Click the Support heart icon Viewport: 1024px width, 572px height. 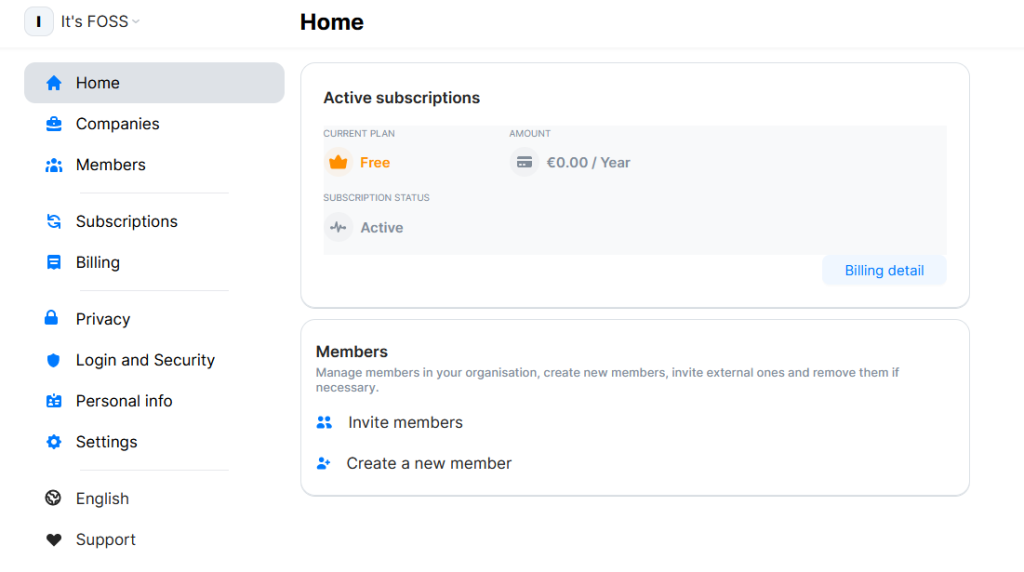(x=54, y=540)
